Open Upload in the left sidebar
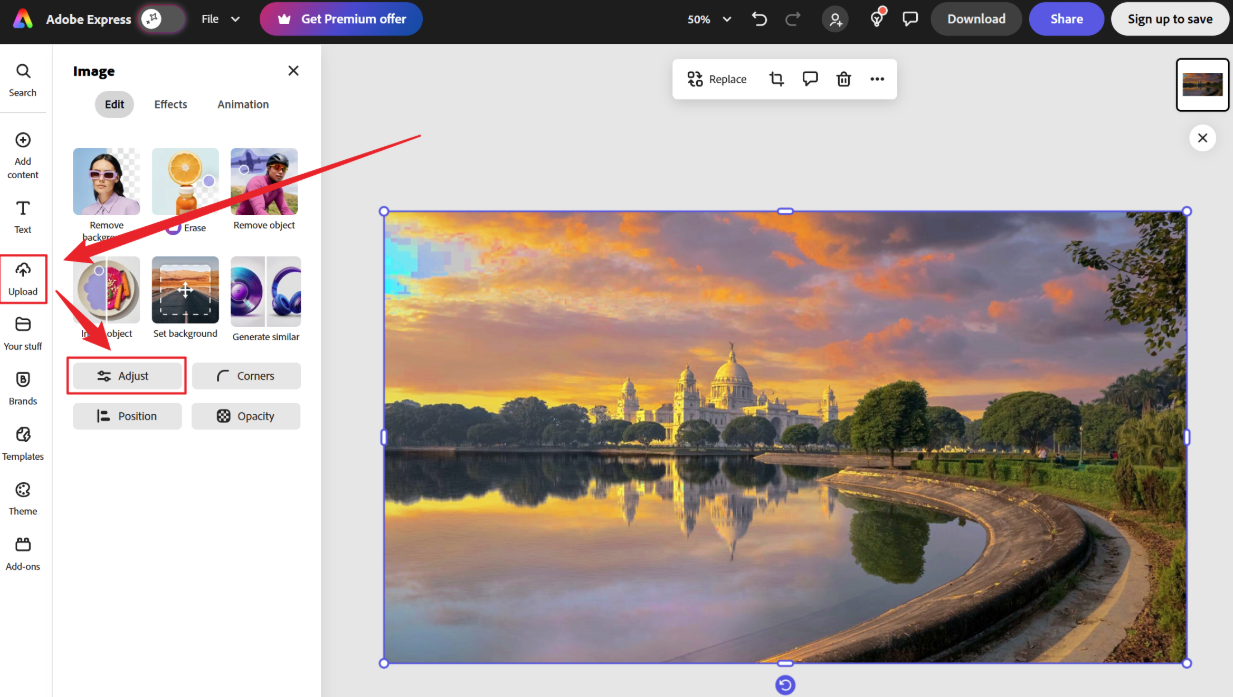 coord(23,278)
